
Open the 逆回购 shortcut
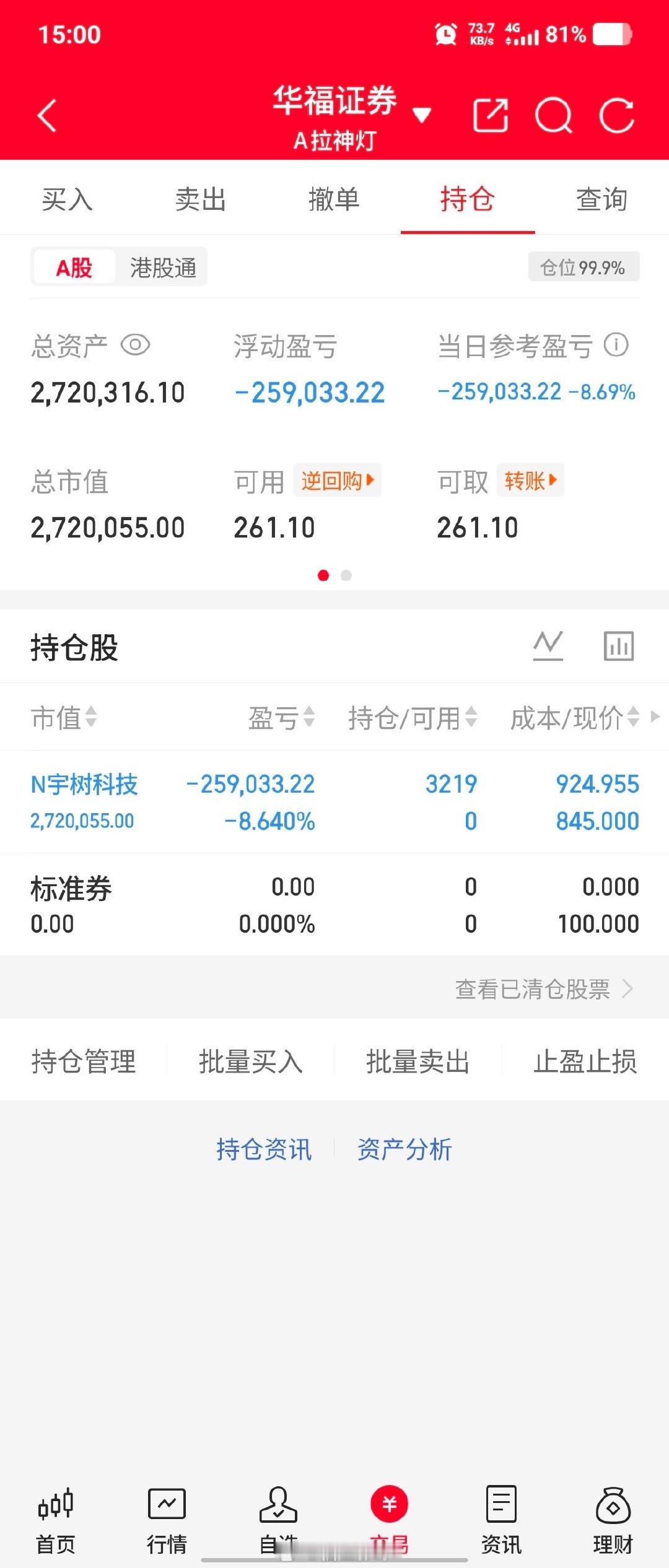point(338,481)
